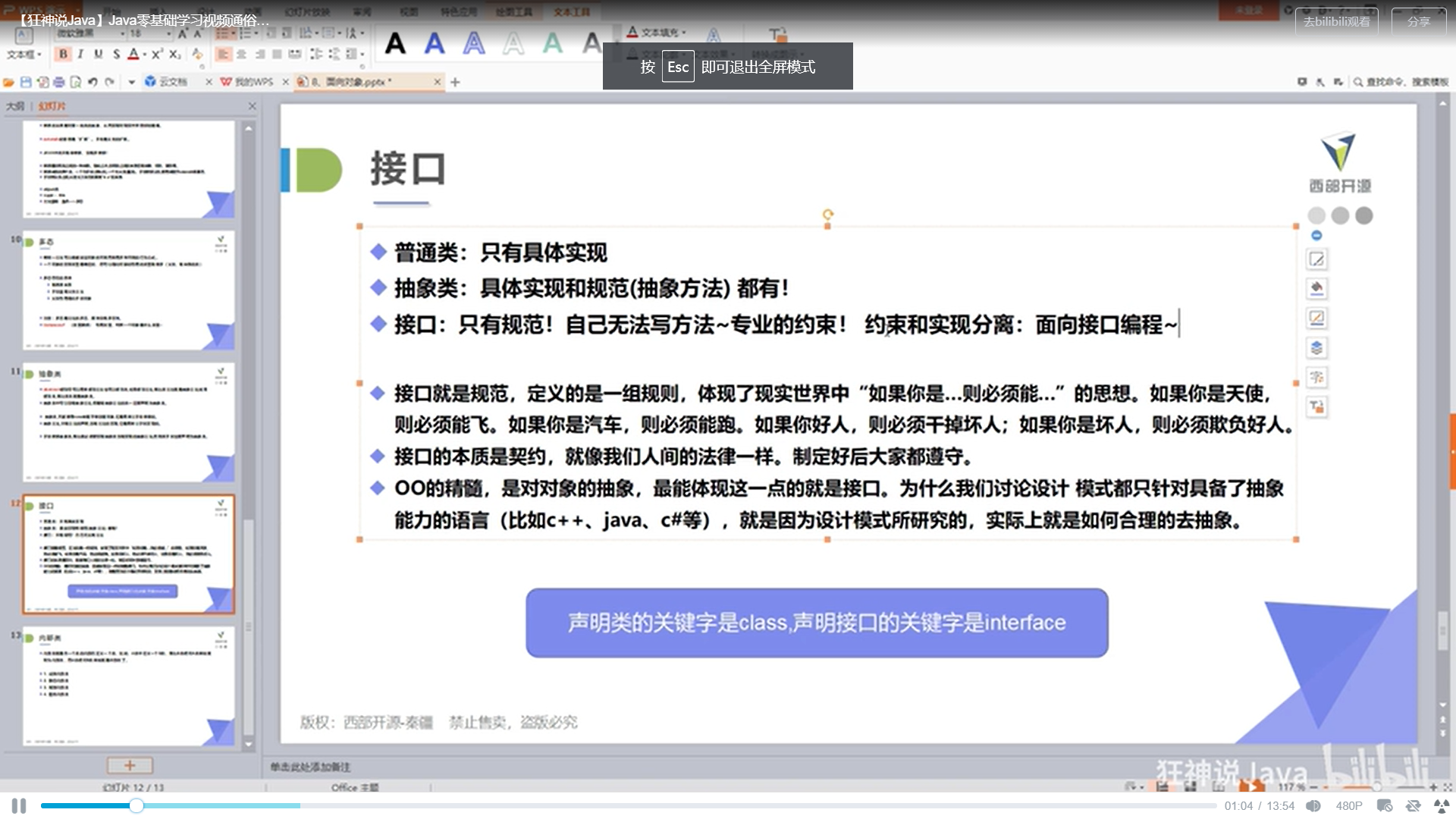Click the Underline formatting icon
The width and height of the screenshot is (1456, 819).
click(x=98, y=54)
